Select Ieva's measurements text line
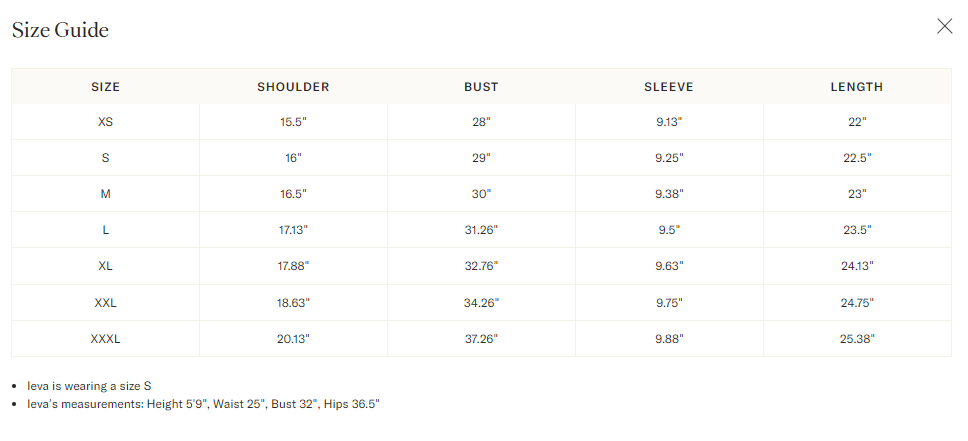This screenshot has width=968, height=441. point(203,404)
